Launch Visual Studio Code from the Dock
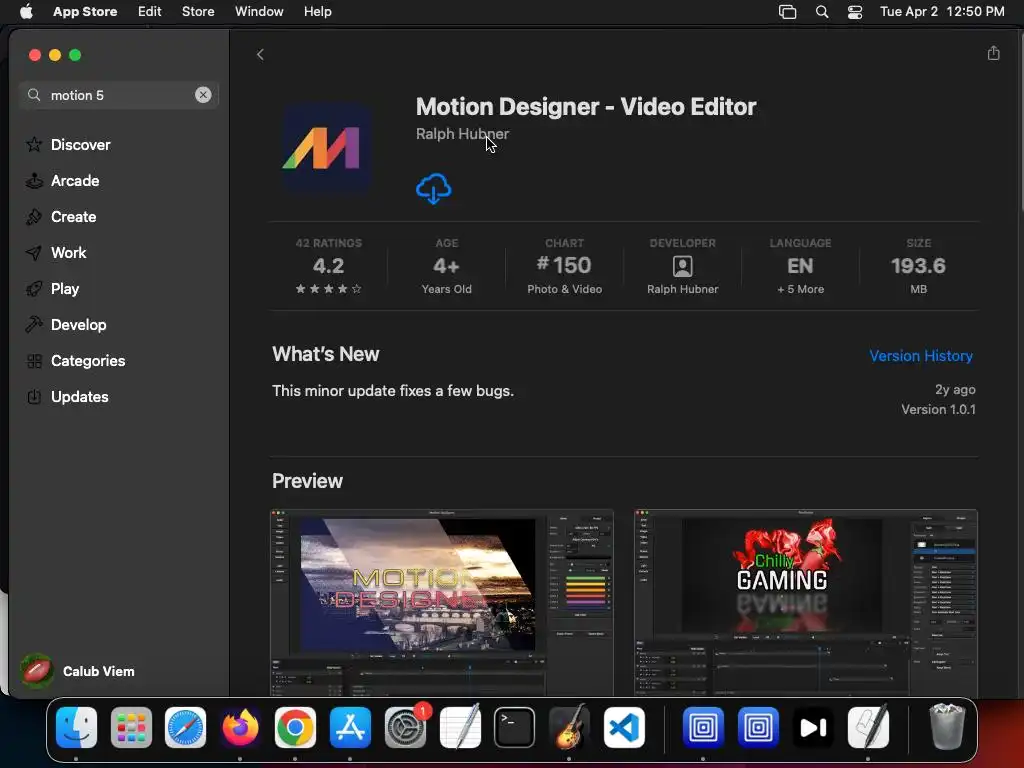The image size is (1024, 768). (624, 728)
